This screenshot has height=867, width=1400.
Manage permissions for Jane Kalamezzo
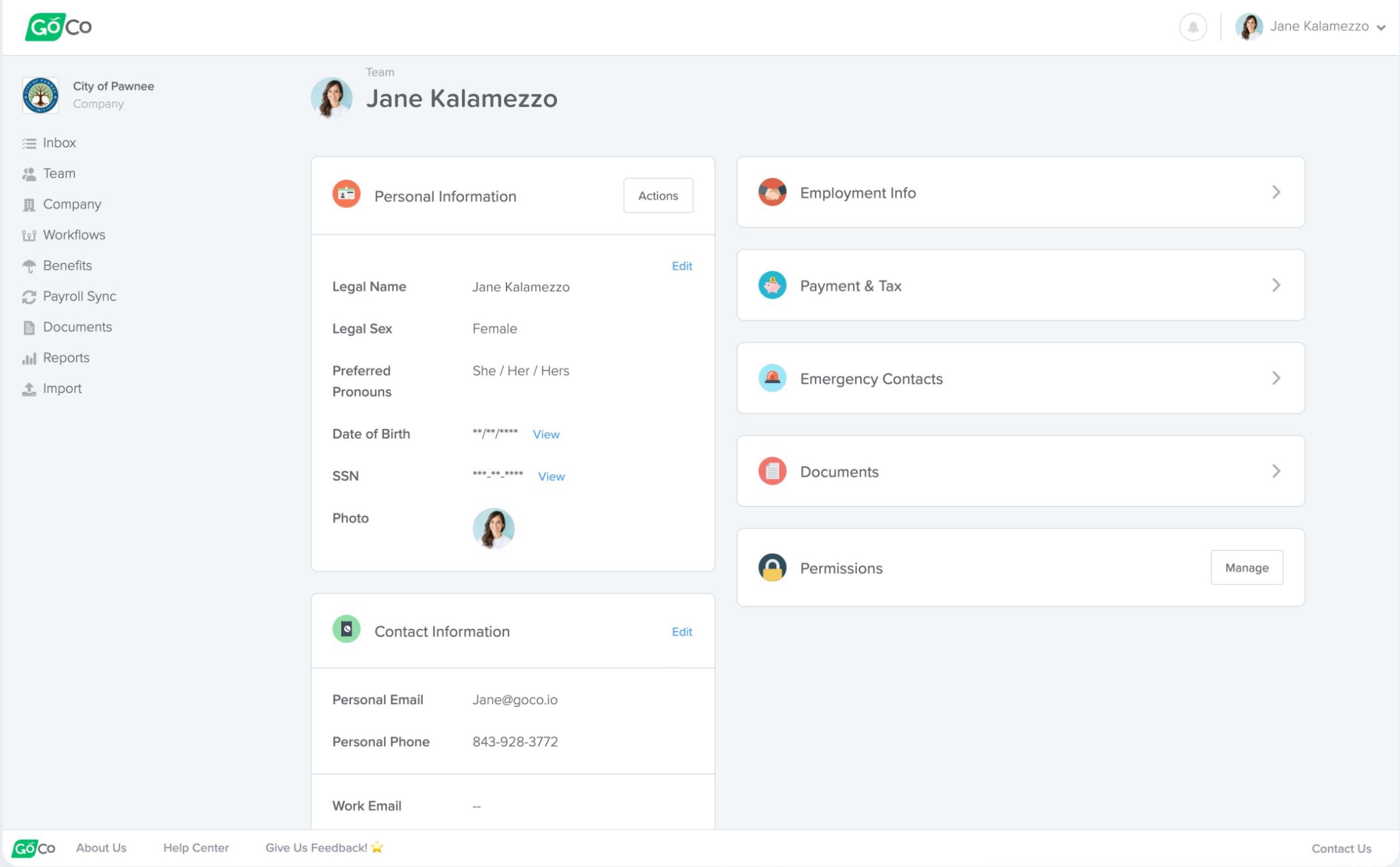click(x=1246, y=567)
